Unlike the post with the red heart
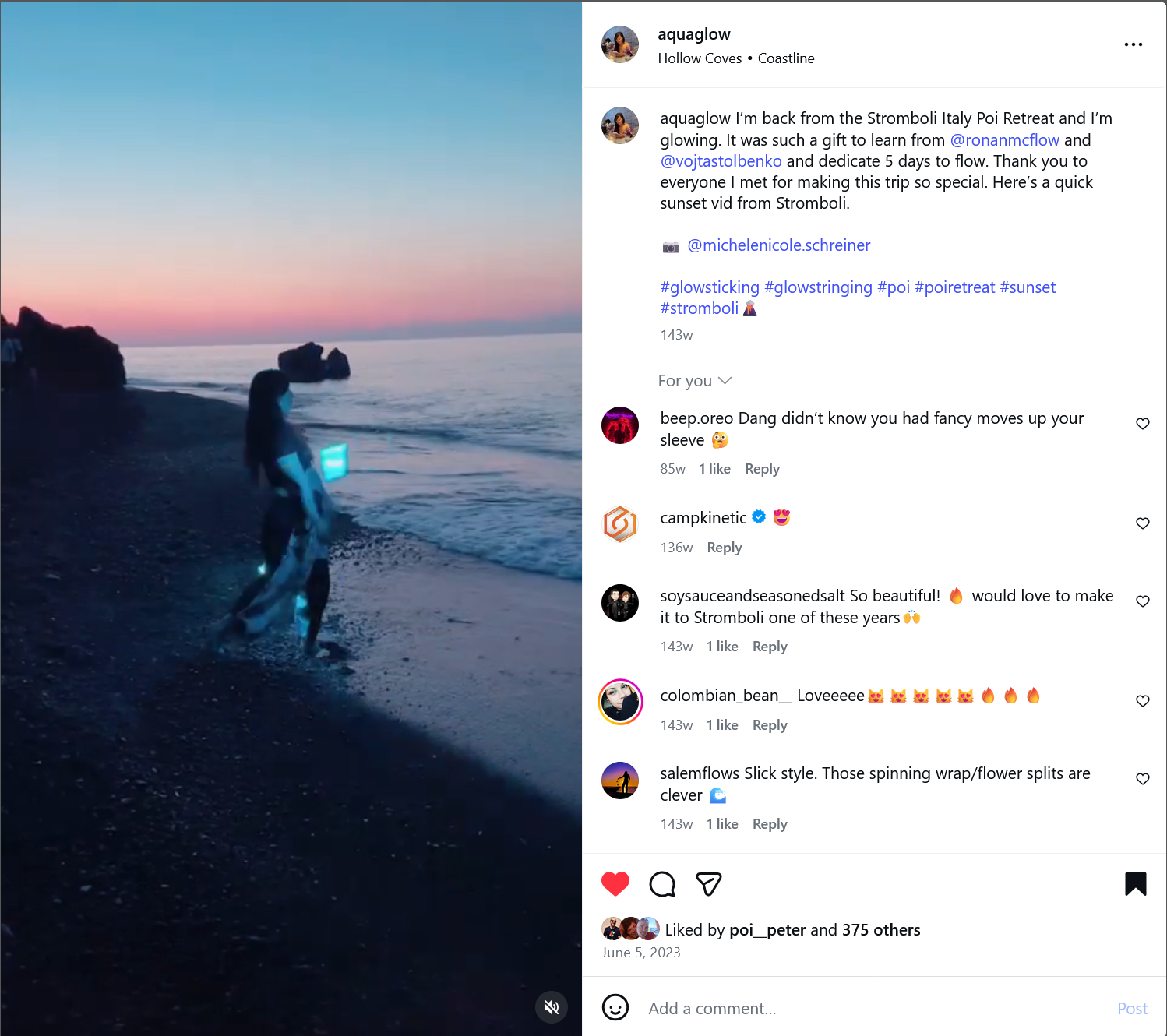Viewport: 1167px width, 1036px height. point(615,884)
